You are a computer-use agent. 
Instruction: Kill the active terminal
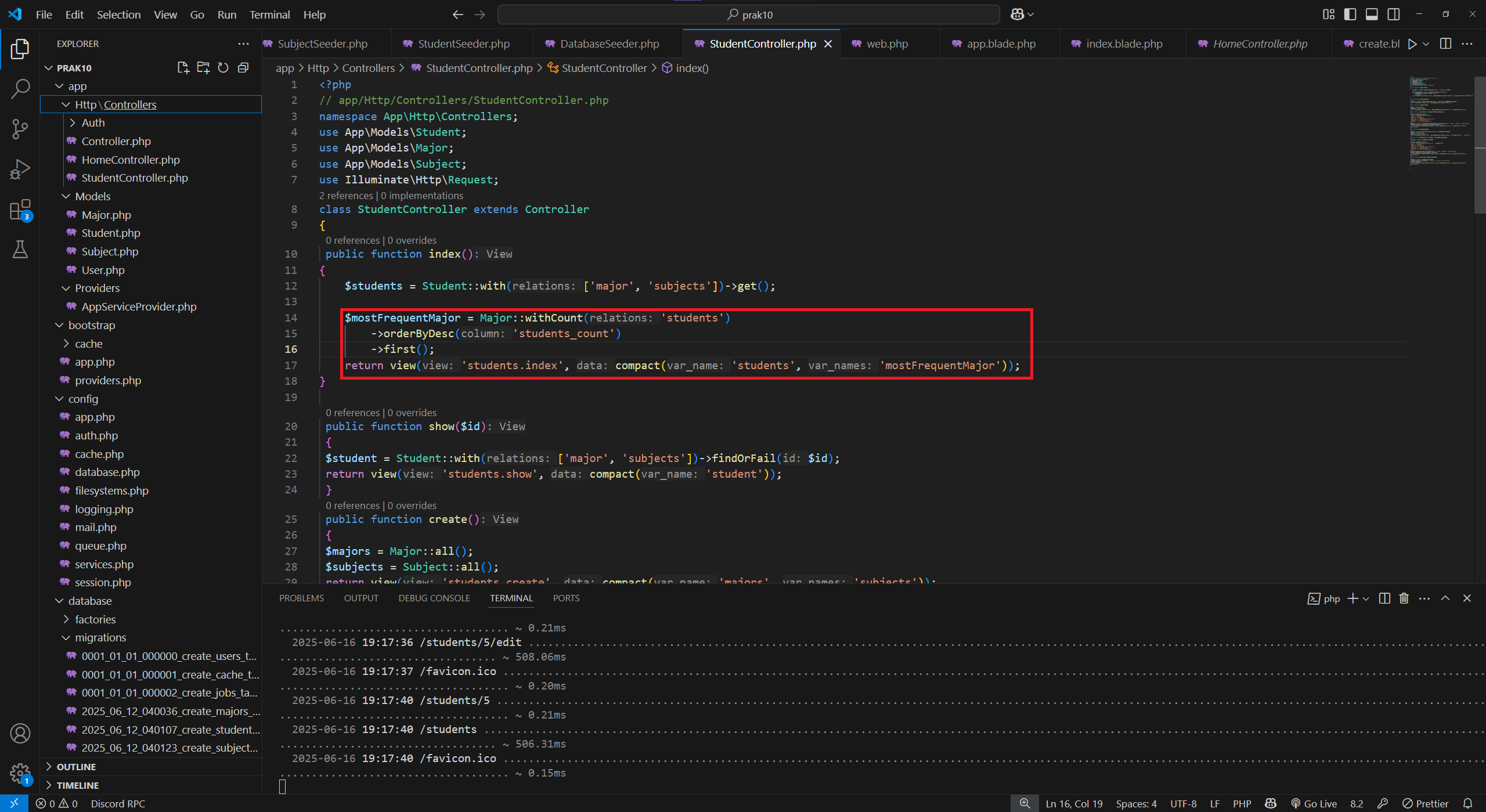coord(1404,598)
